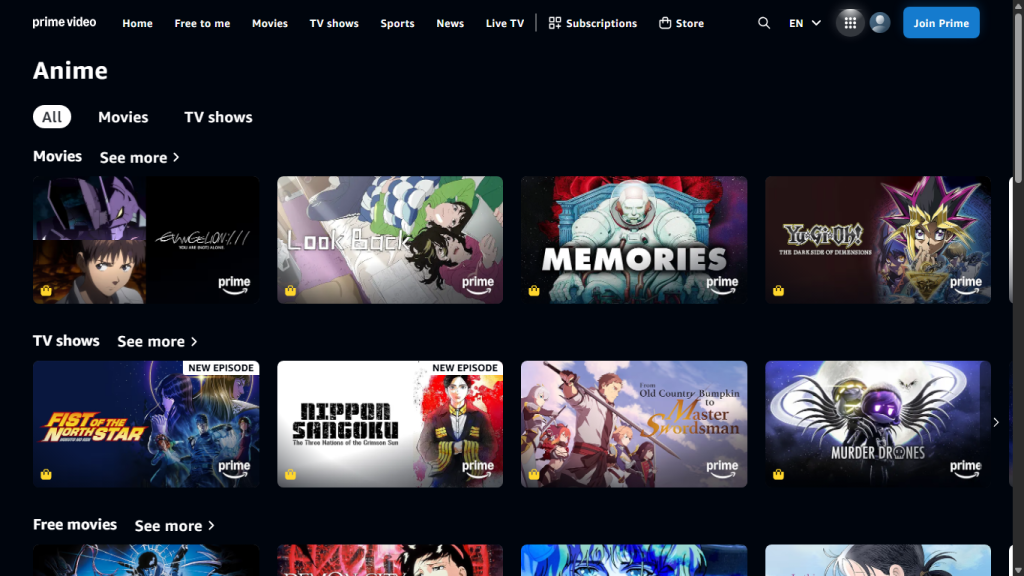The image size is (1024, 576).
Task: Click bag icon on Fist of the North Star
Action: point(46,475)
